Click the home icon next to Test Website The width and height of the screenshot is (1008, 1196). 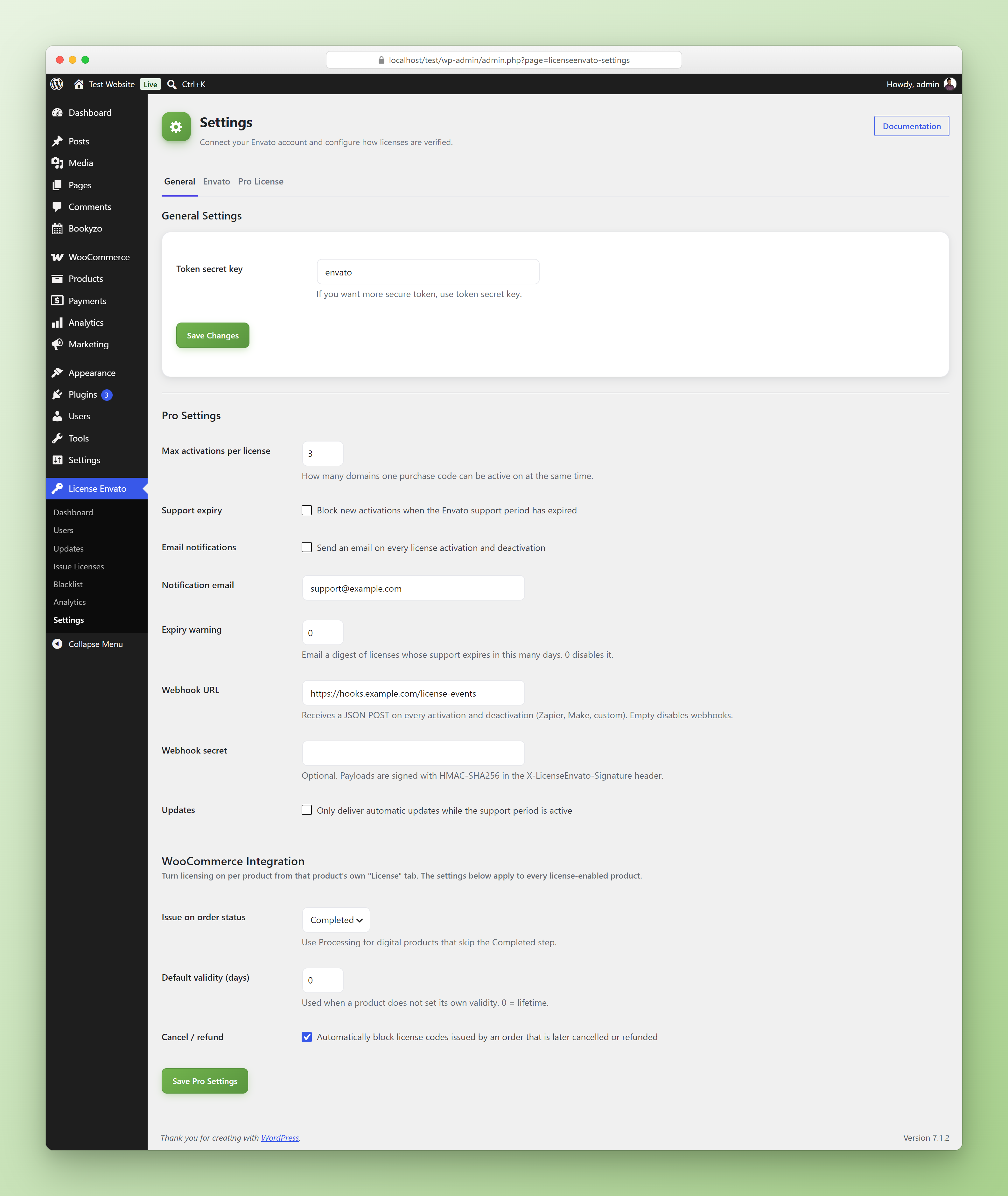coord(79,84)
